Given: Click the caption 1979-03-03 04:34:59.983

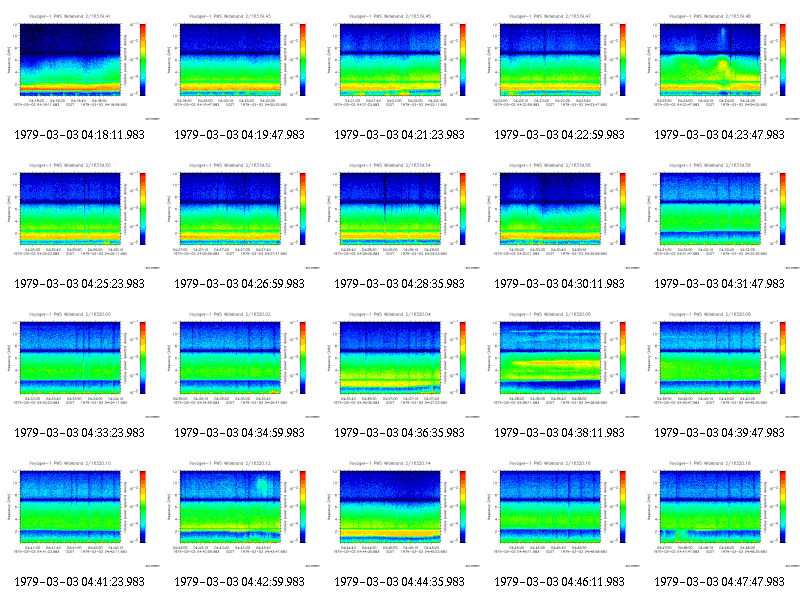Looking at the screenshot, I should [x=239, y=433].
